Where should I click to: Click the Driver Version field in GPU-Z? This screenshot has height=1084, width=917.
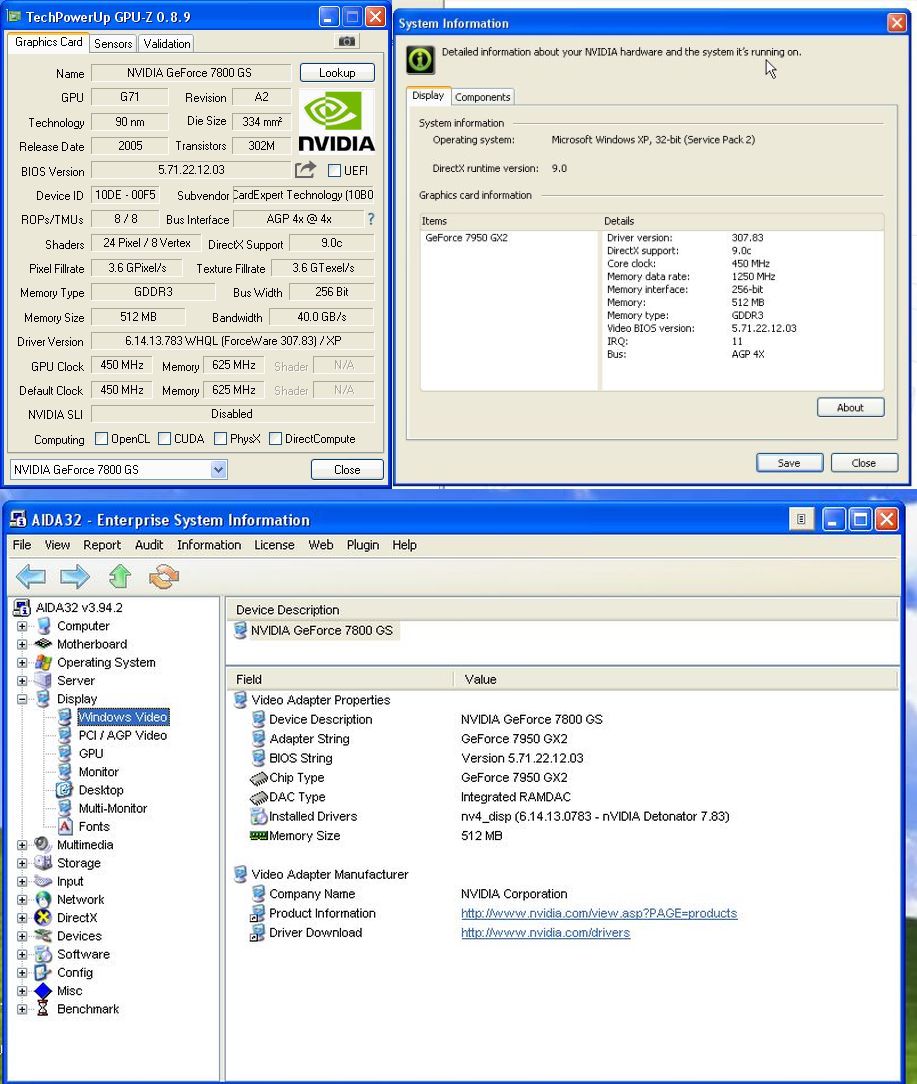[232, 341]
